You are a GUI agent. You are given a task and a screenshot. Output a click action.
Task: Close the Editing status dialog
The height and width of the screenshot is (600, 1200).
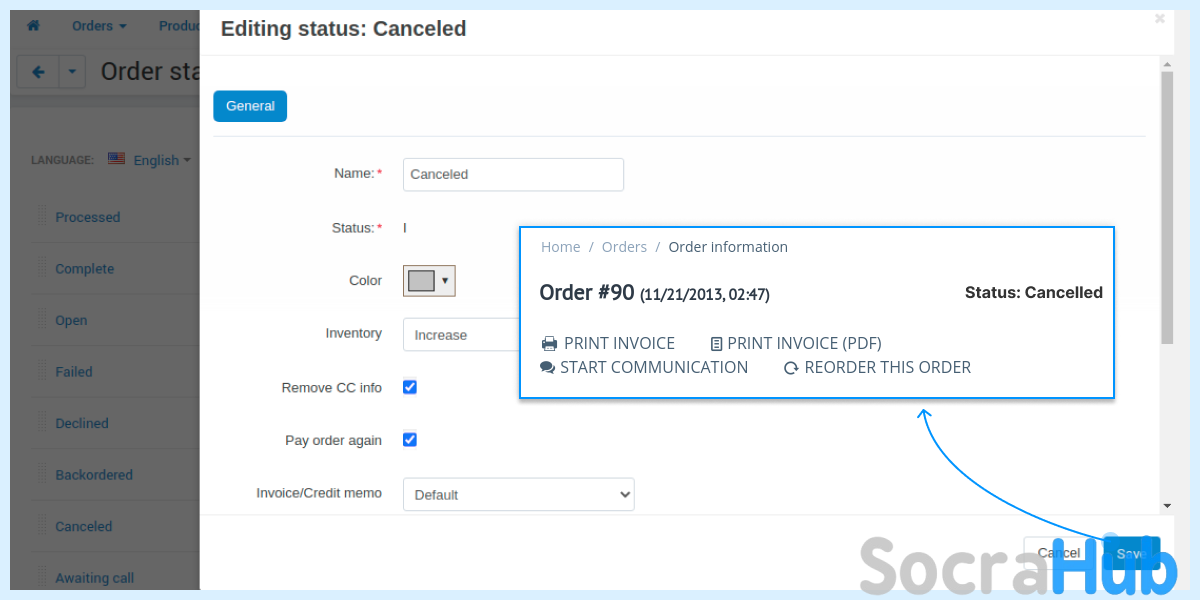tap(1159, 18)
